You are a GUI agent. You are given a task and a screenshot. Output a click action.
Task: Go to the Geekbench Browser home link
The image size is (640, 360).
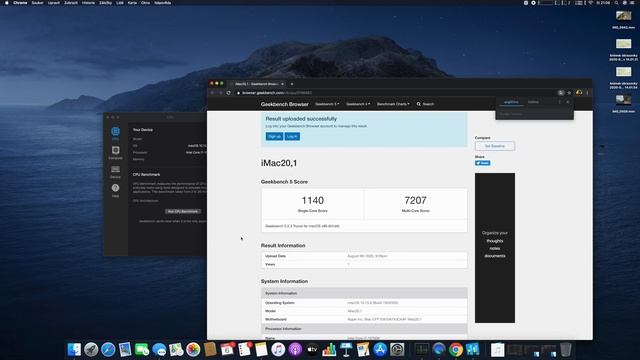[x=284, y=104]
